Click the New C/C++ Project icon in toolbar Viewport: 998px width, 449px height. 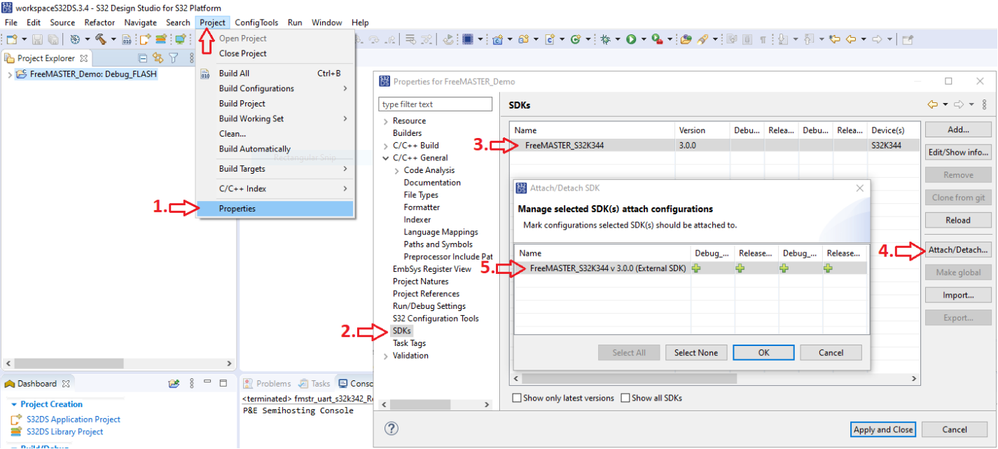498,39
